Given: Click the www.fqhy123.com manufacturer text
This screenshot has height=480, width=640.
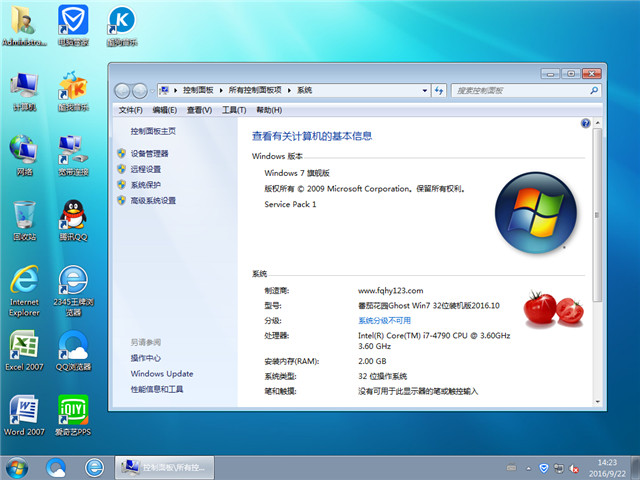Looking at the screenshot, I should point(391,291).
